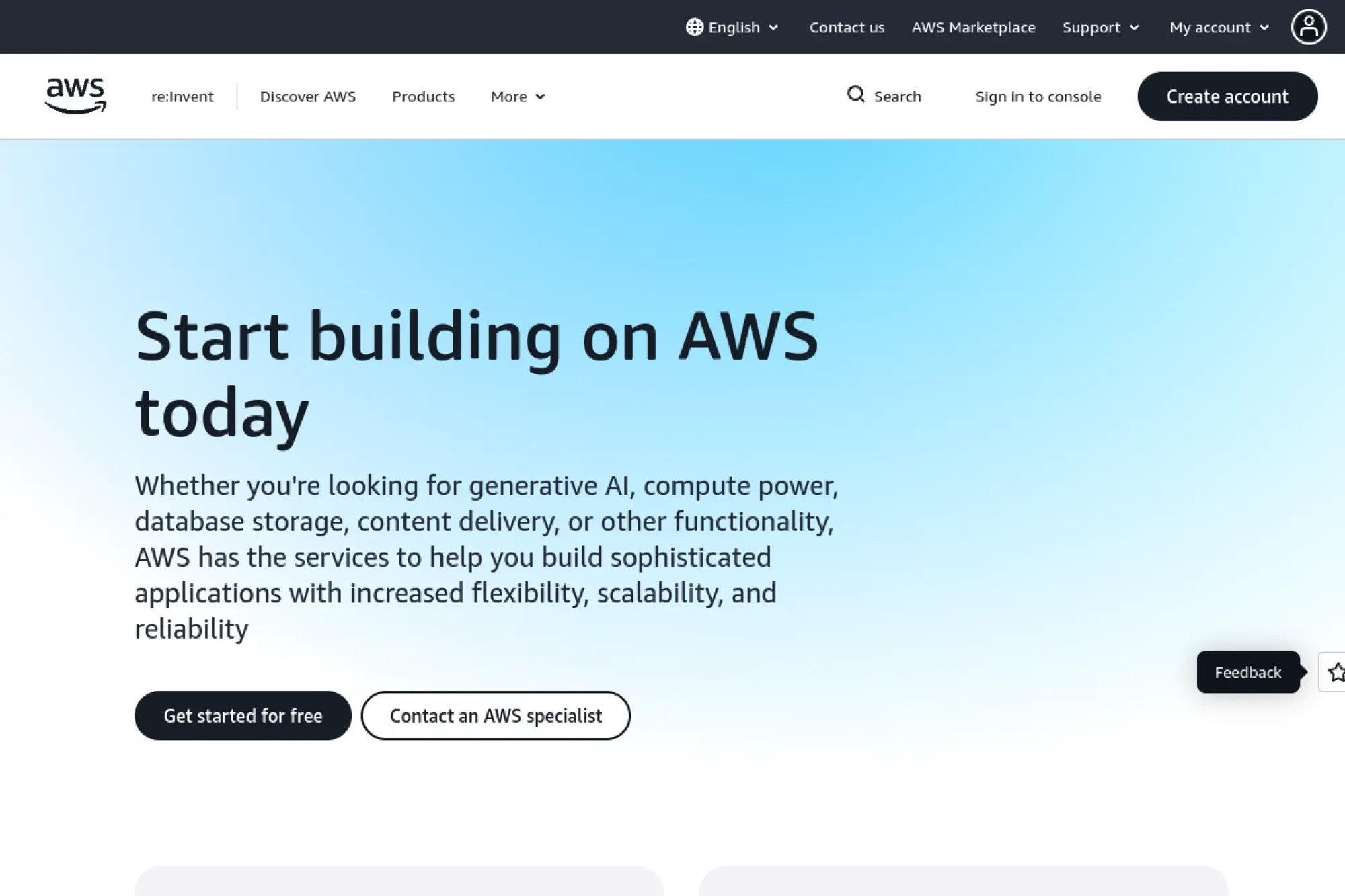Screen dimensions: 1345x896
Task: Click the Contact us link
Action: [x=847, y=27]
